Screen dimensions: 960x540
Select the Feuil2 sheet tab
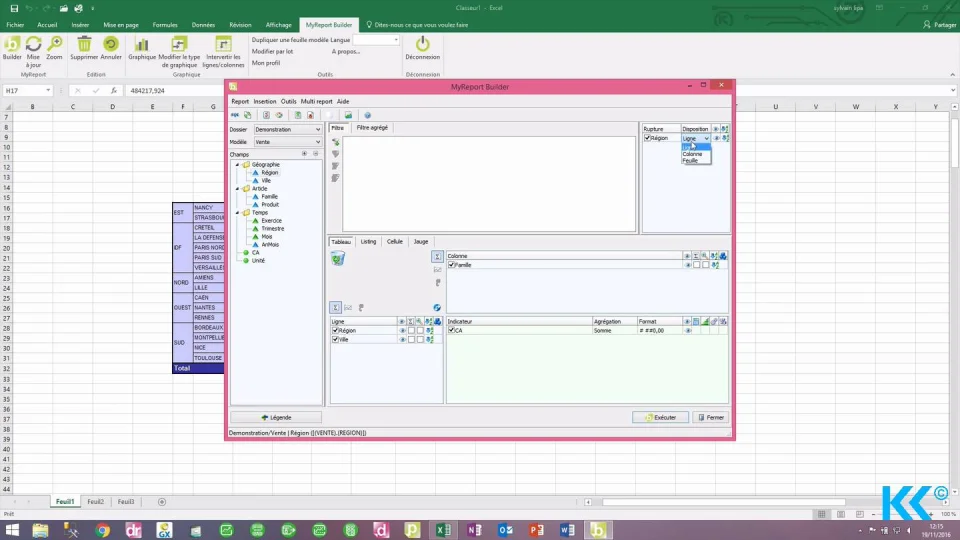pos(95,501)
